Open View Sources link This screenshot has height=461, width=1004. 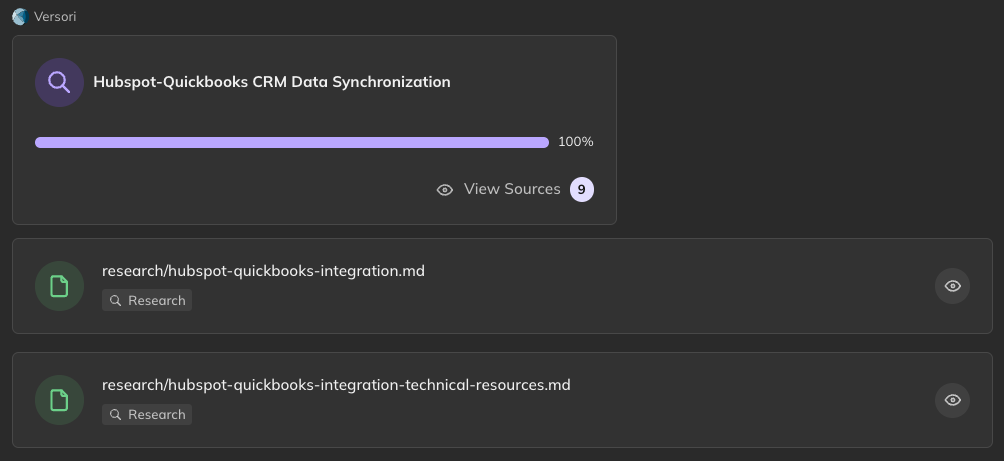click(x=511, y=189)
